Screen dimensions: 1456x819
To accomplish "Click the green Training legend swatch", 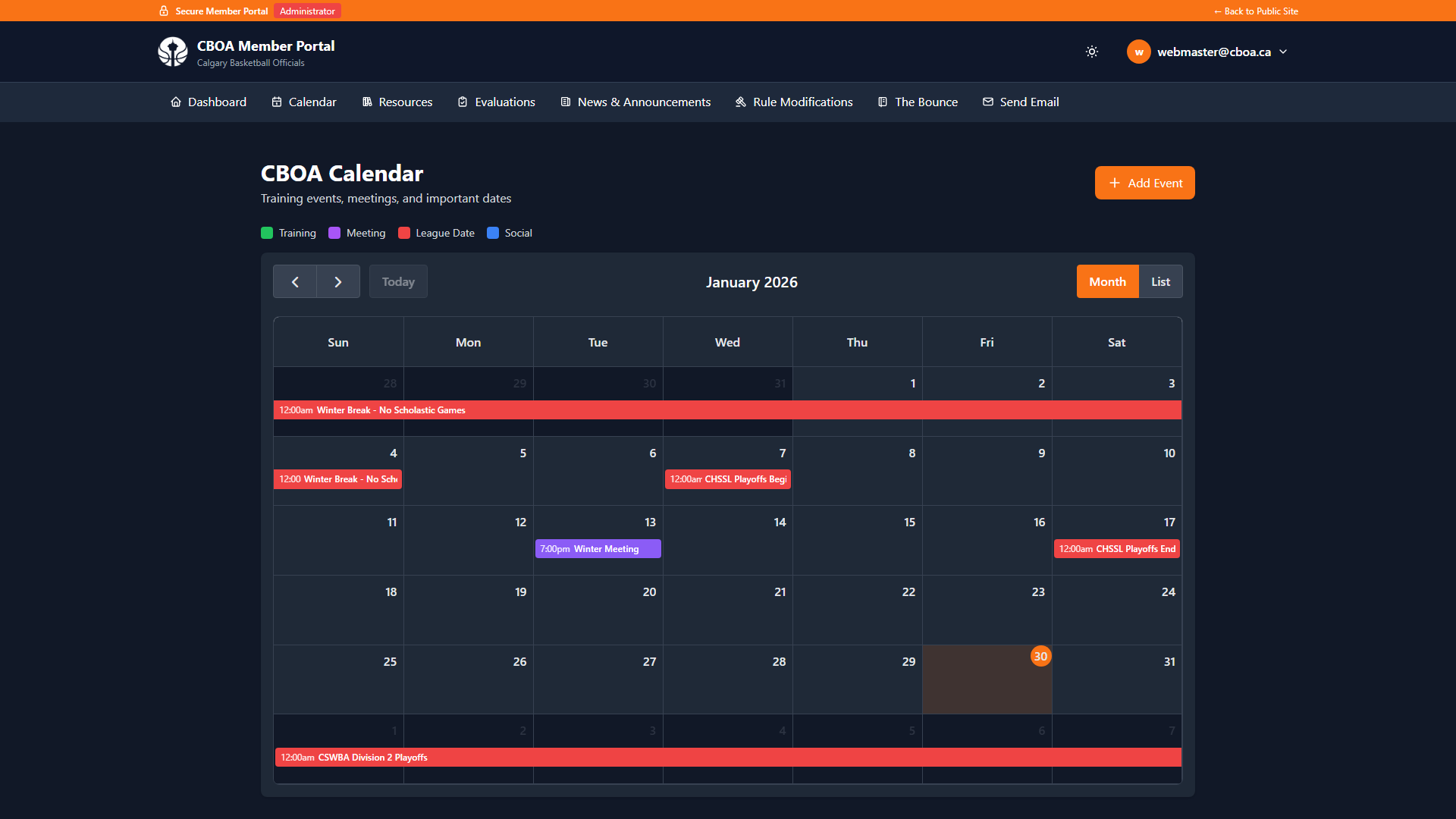I will [x=267, y=233].
